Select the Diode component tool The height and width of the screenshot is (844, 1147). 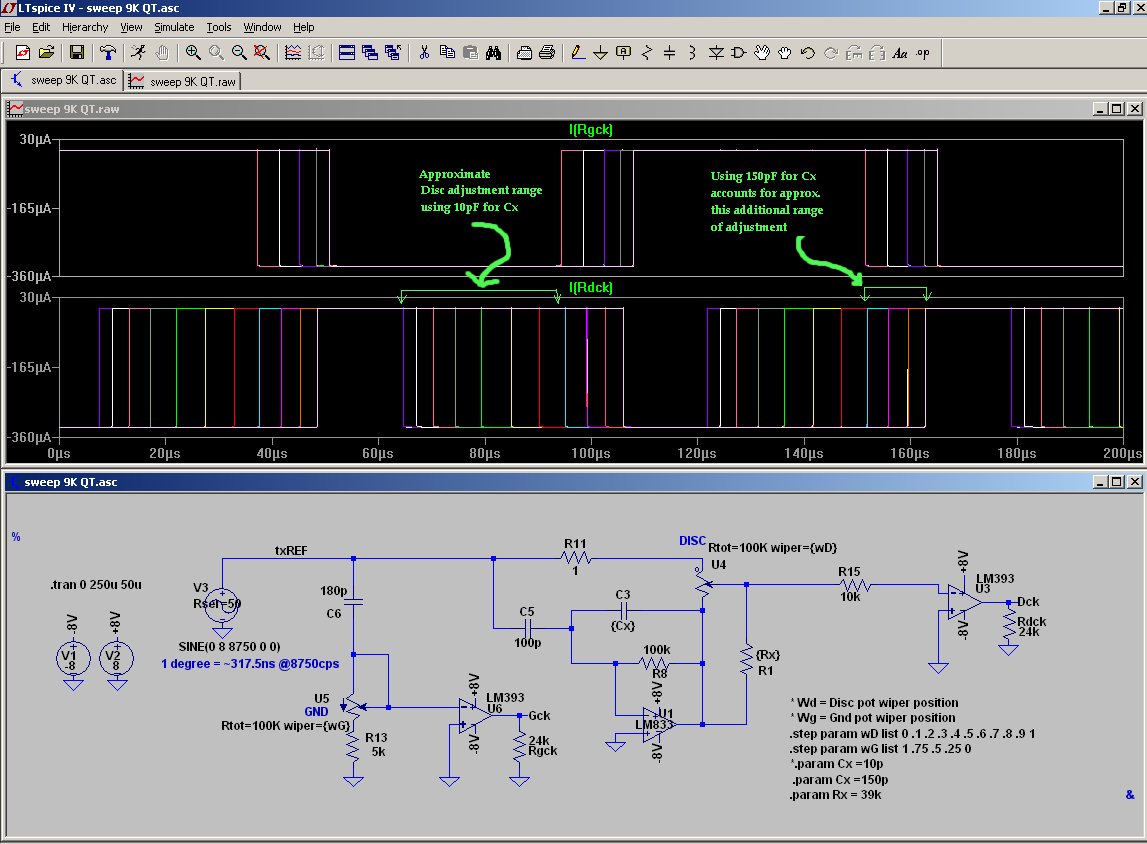coord(716,53)
